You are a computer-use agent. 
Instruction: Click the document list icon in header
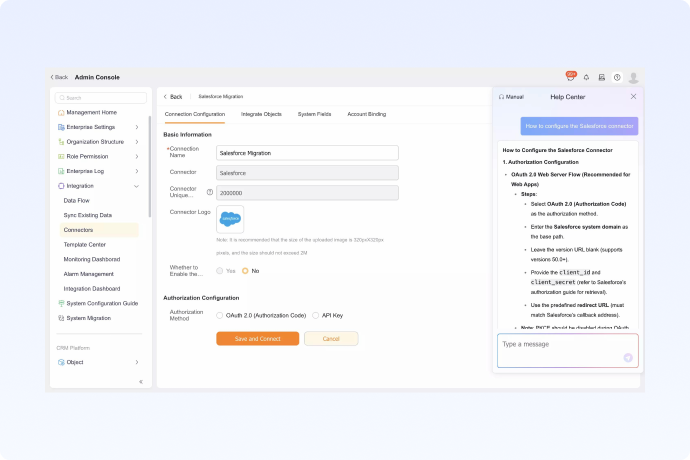tap(602, 77)
